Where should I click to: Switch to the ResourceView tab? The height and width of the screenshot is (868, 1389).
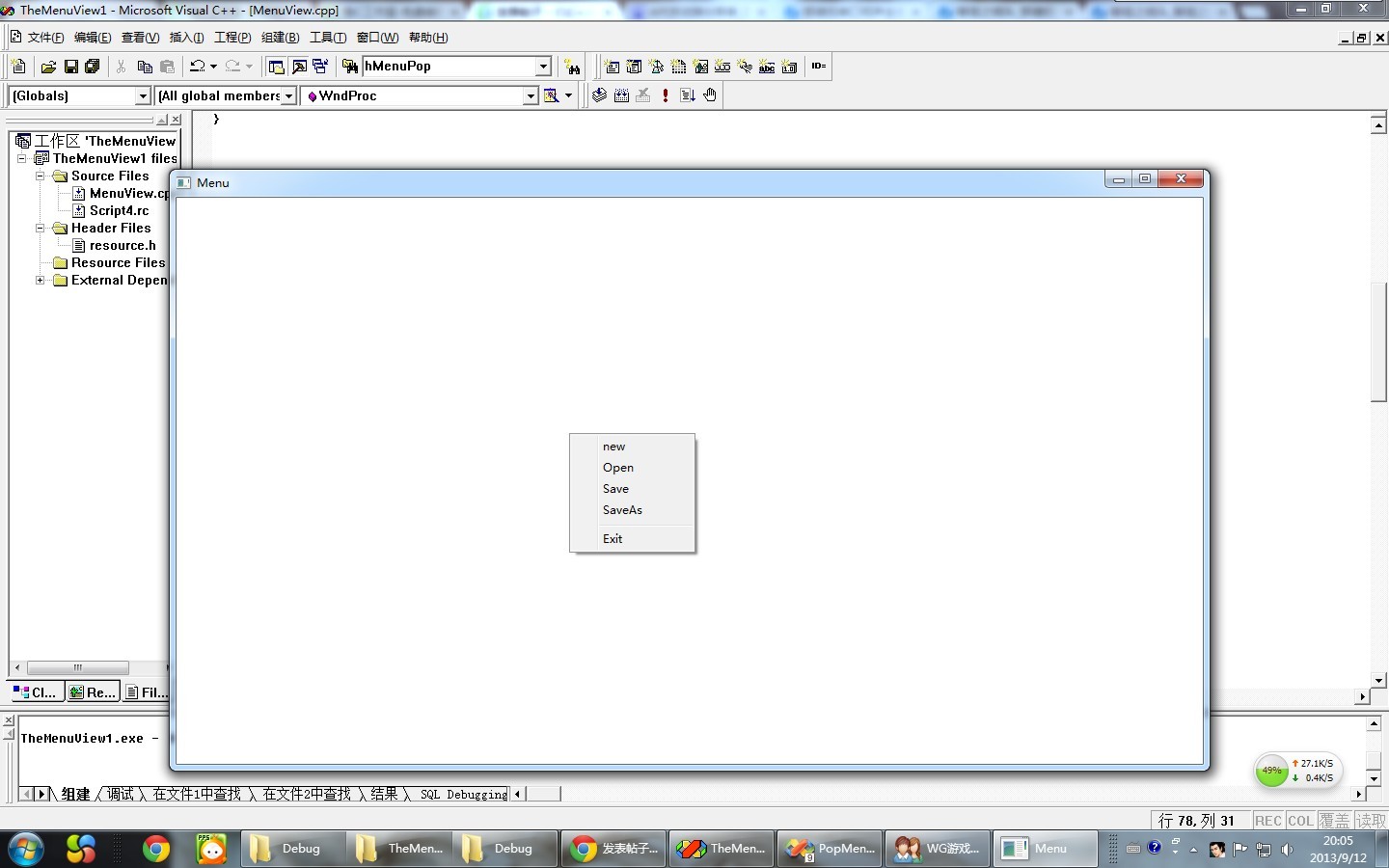click(93, 692)
